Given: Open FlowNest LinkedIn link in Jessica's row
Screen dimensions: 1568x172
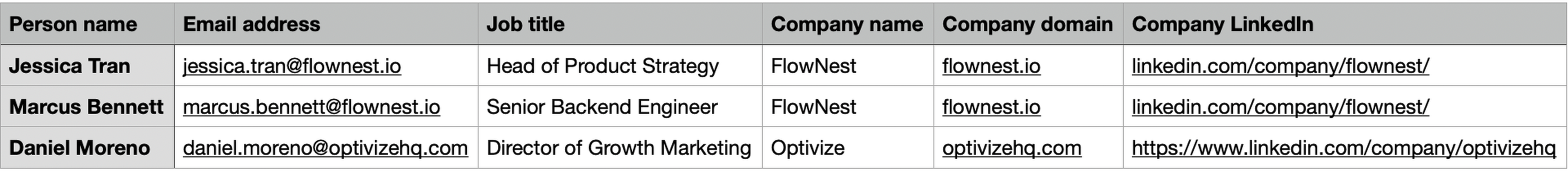Looking at the screenshot, I should tap(1280, 66).
